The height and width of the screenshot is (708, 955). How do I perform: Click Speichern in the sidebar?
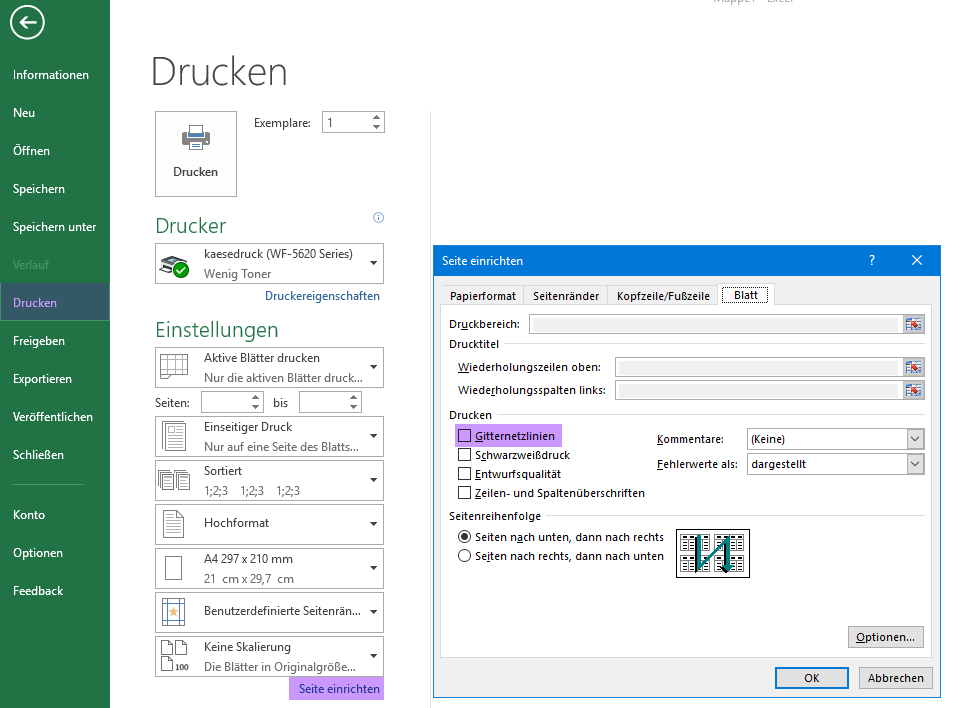click(x=38, y=189)
